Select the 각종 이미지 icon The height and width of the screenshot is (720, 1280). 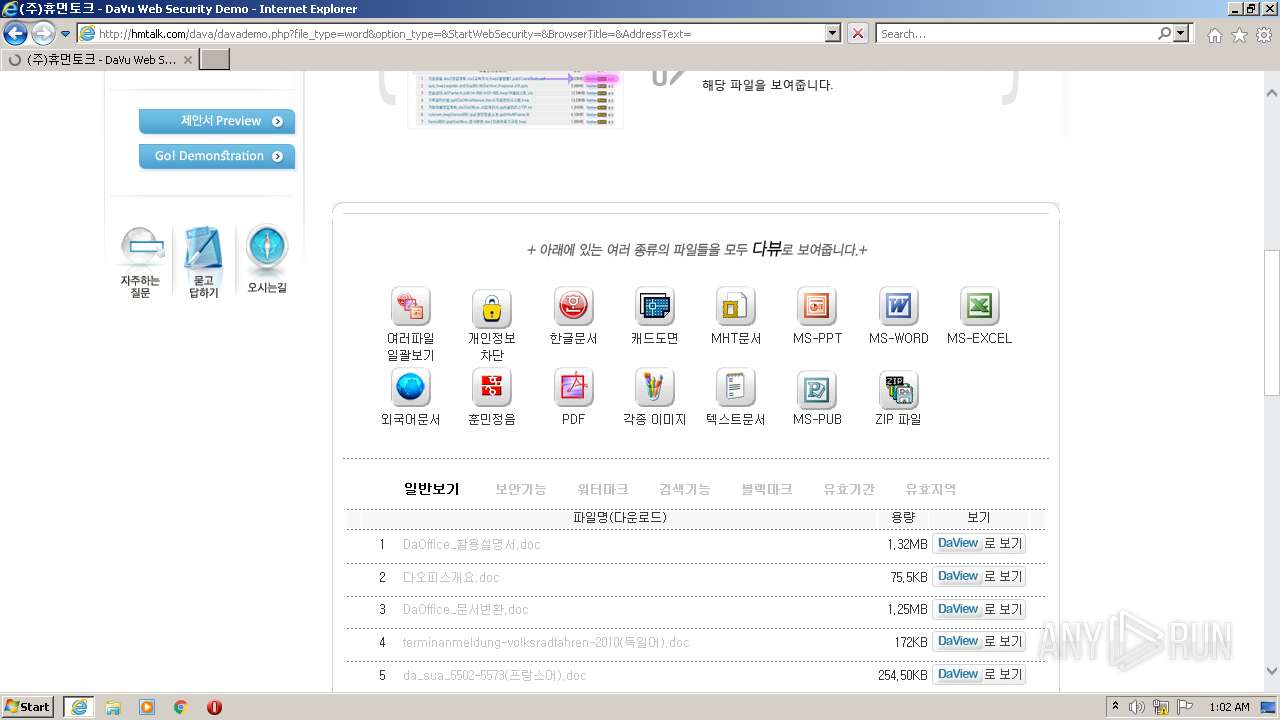pyautogui.click(x=654, y=388)
